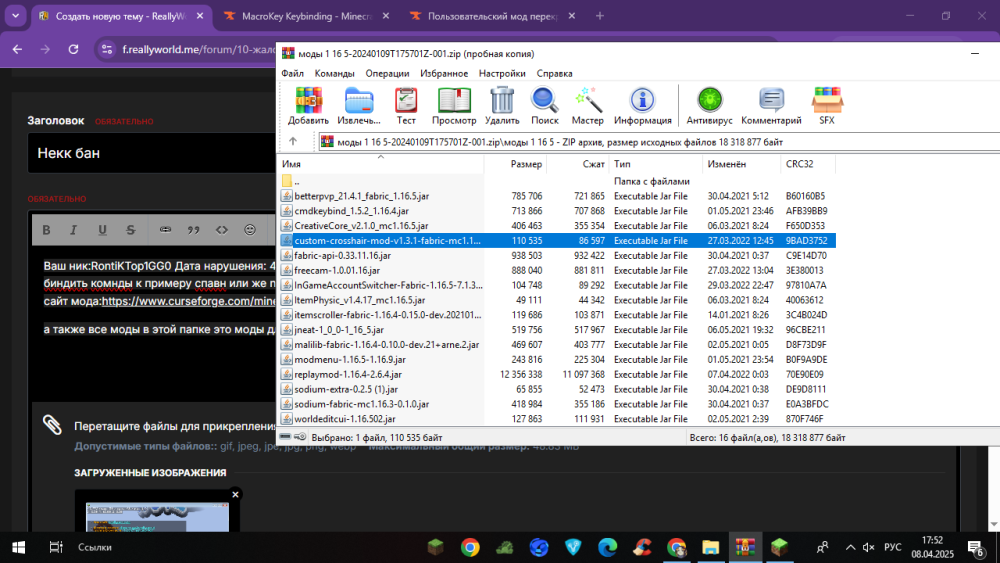Select jneat-1_0_0-1_16_5.jar

click(339, 330)
